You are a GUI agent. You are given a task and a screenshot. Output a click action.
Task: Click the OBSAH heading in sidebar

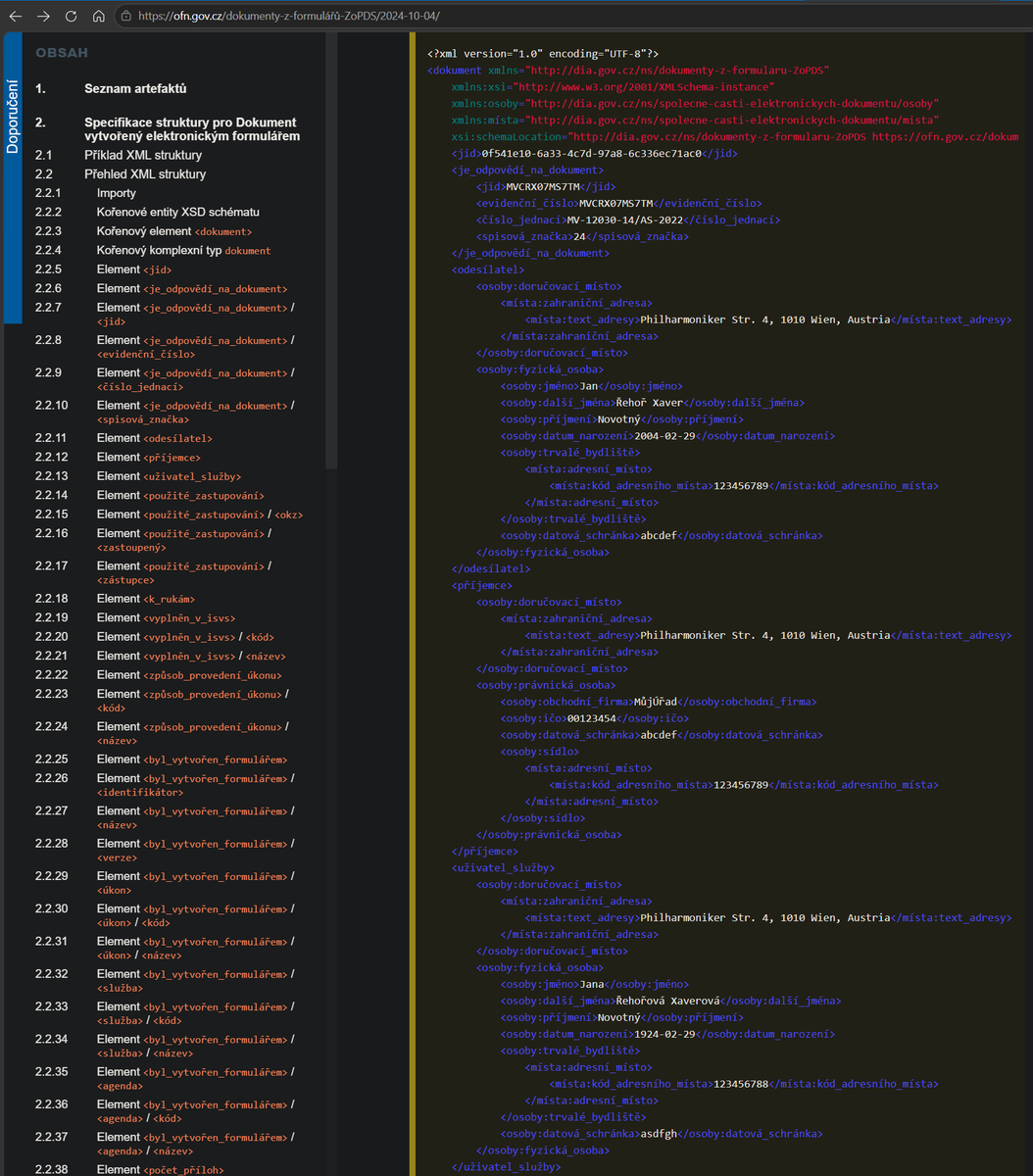62,53
